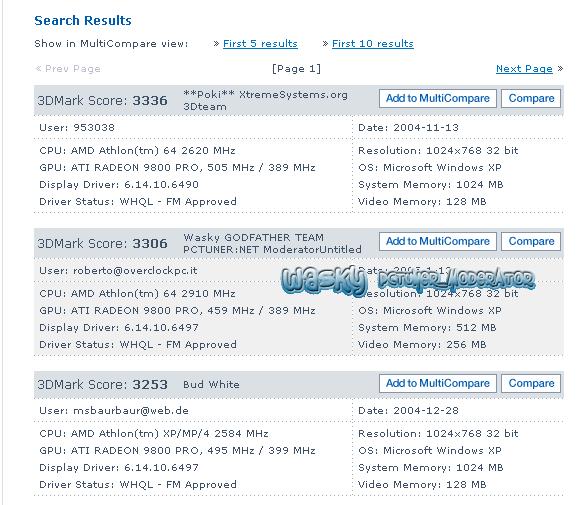Screen dimensions: 585x505
Task: Click User: 953038
Action: (x=77, y=128)
